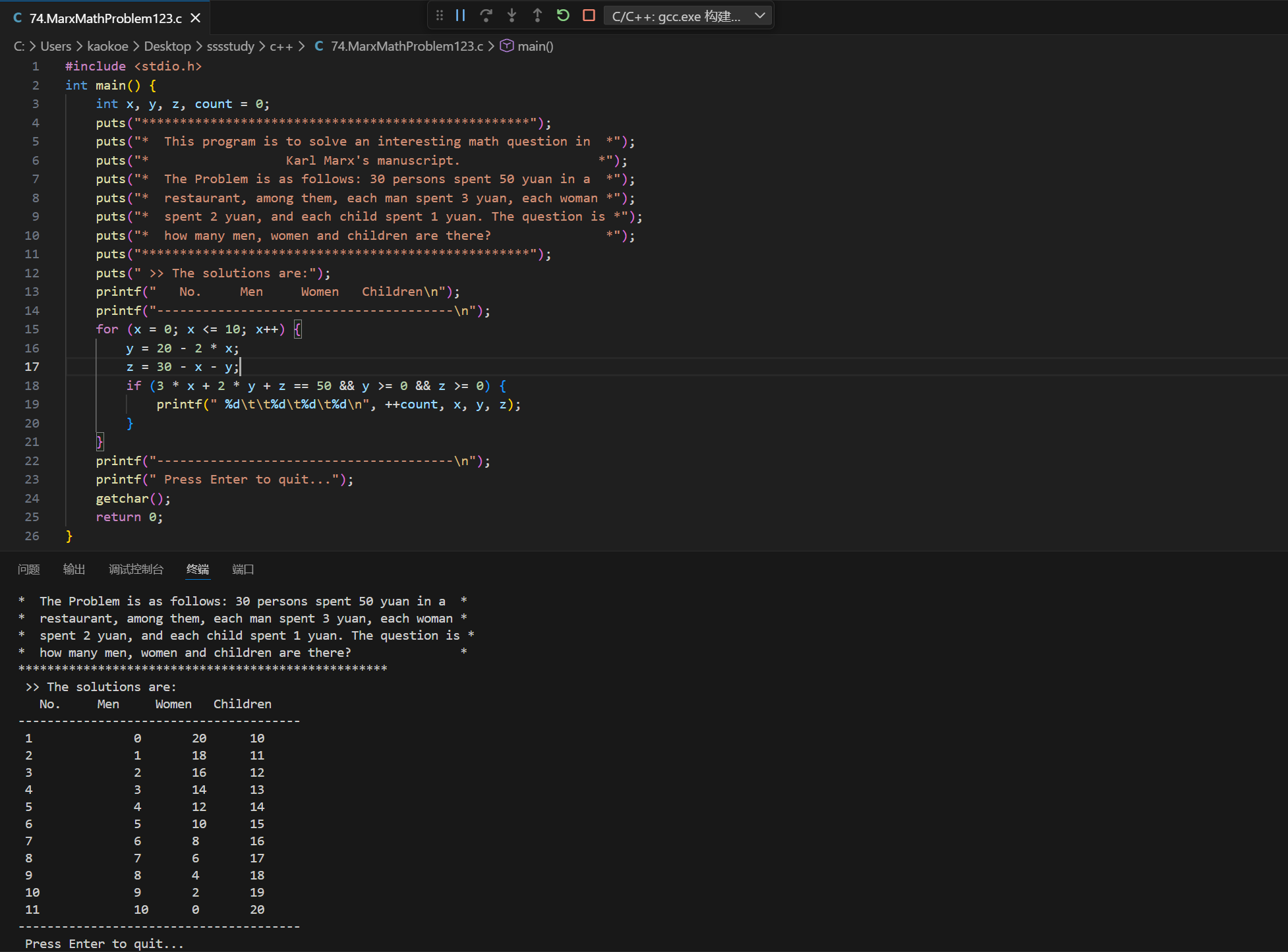Click the Step Over debug icon
This screenshot has width=1288, height=952.
[486, 16]
